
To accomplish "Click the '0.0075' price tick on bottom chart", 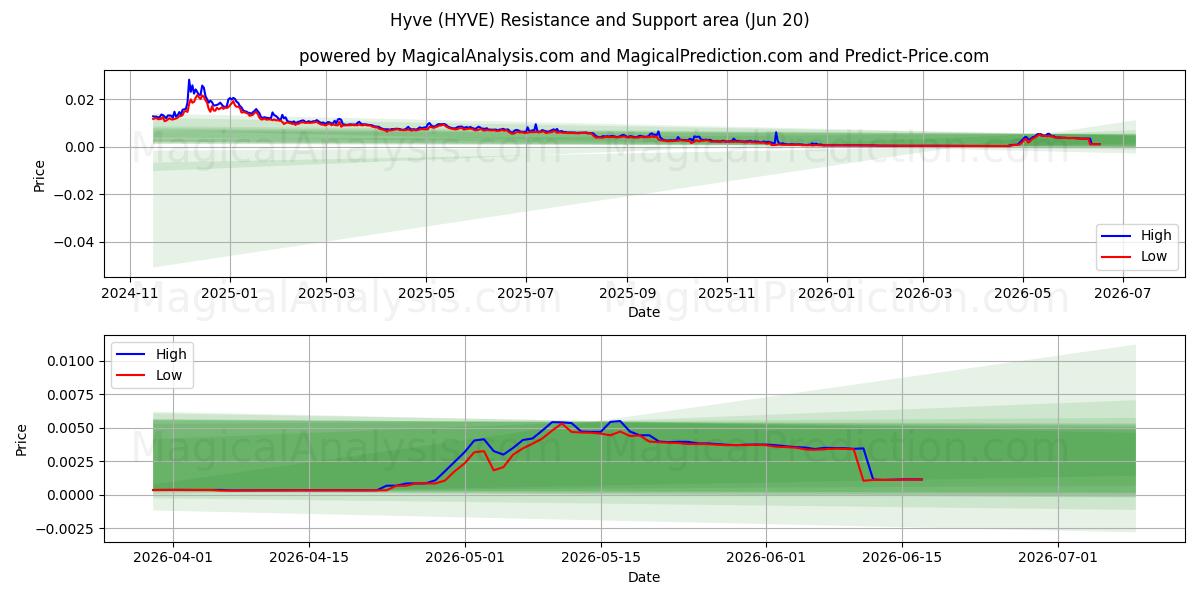I will 72,395.
